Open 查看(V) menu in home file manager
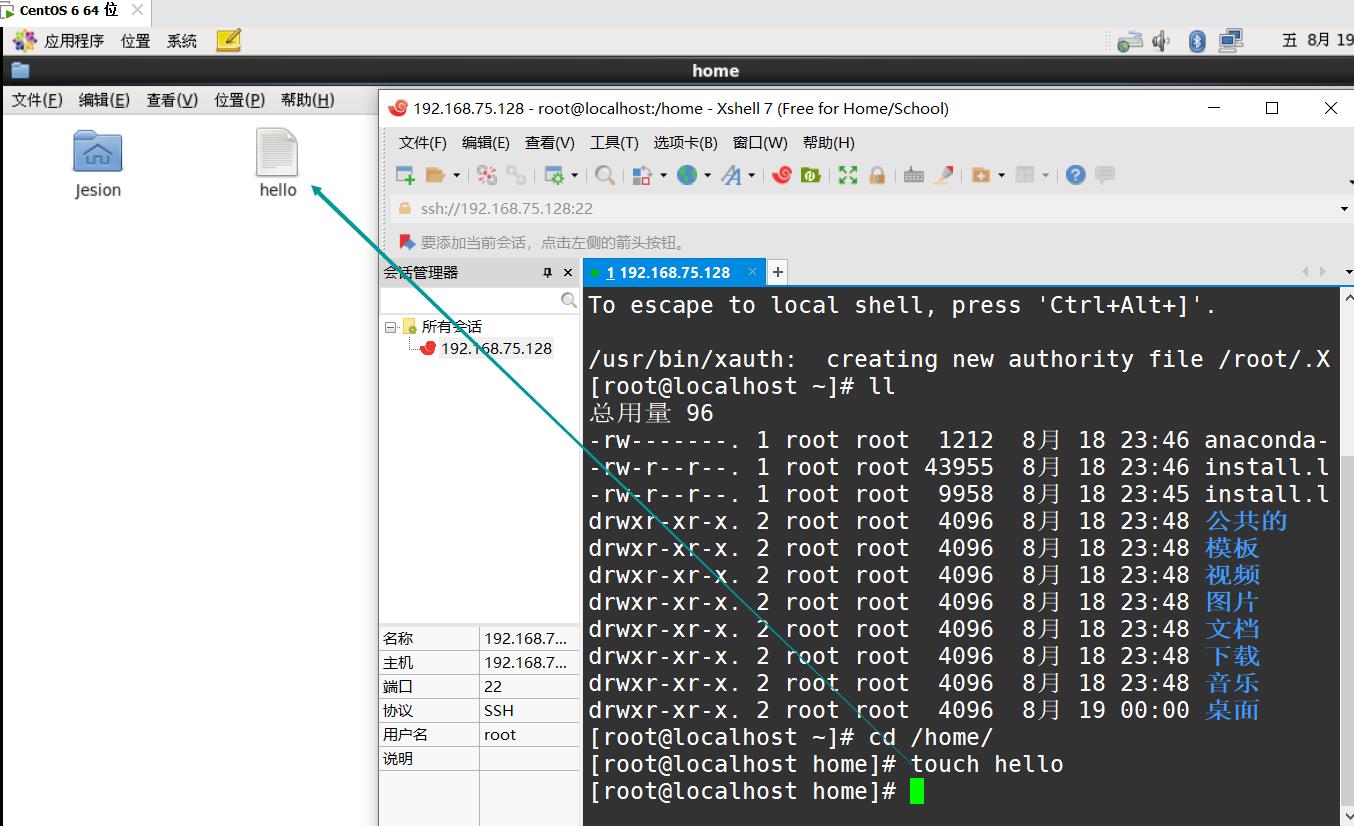1354x826 pixels. (172, 100)
